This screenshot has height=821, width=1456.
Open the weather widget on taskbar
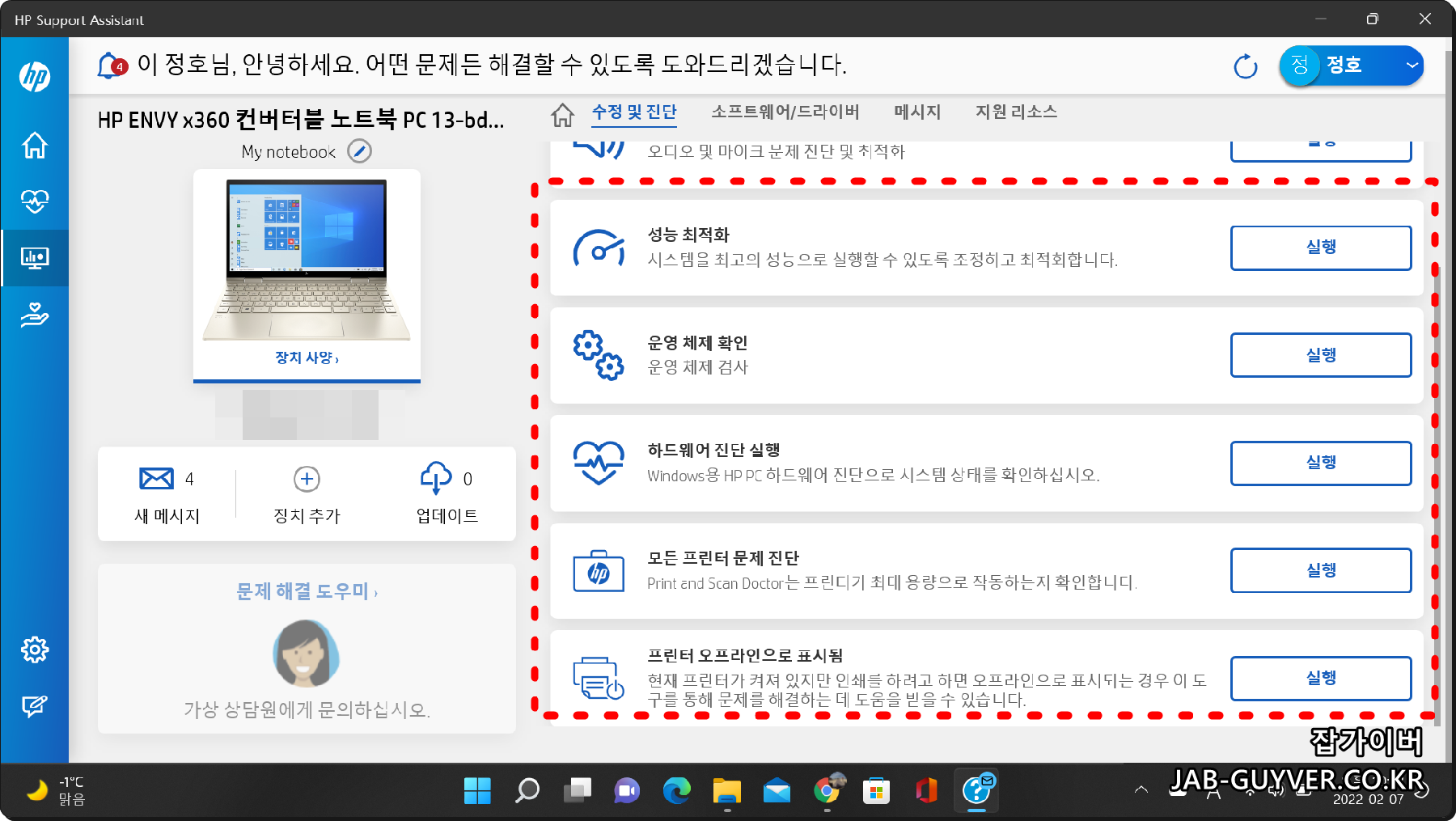[55, 790]
